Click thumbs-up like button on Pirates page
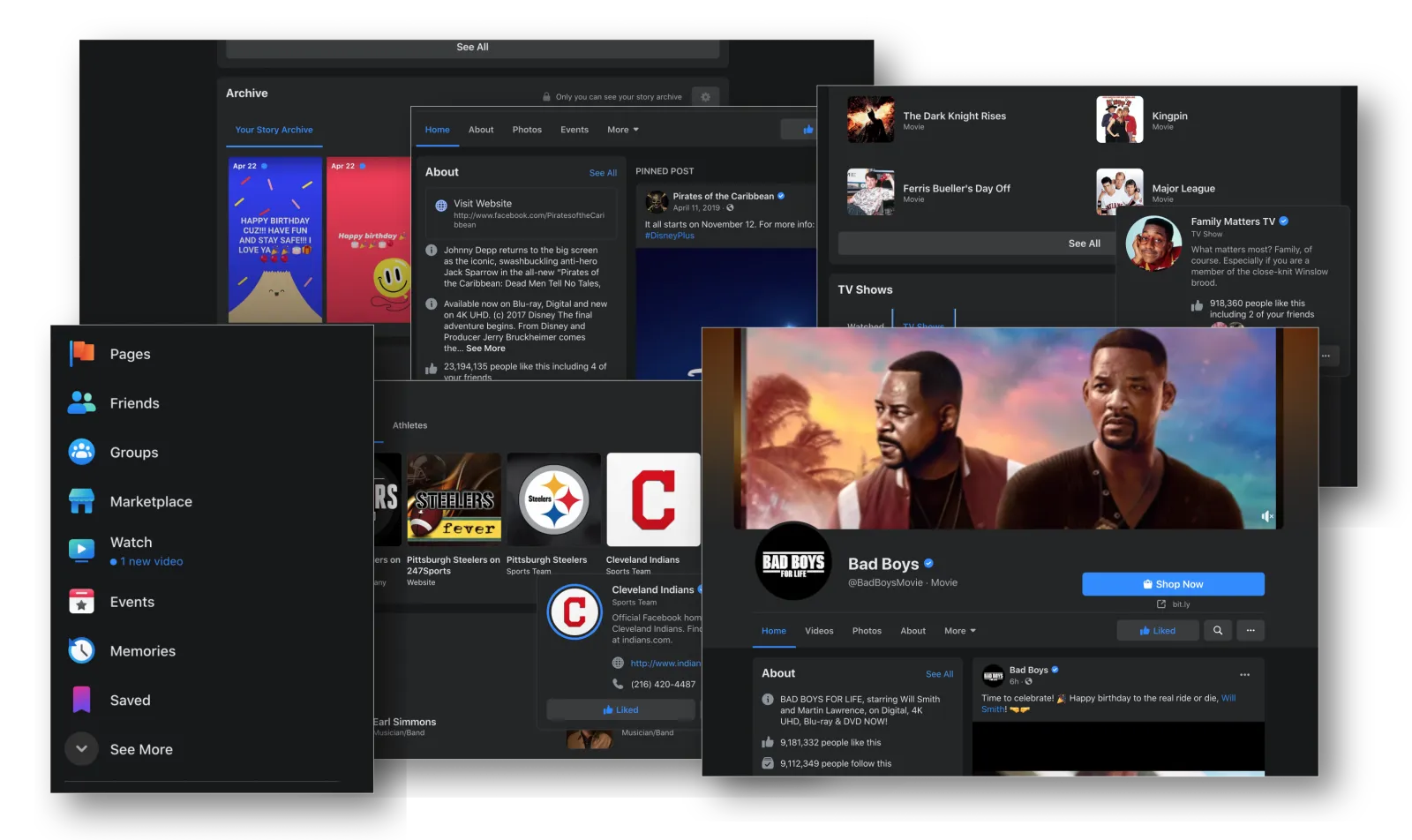Screen dimensions: 1412x840 pos(800,130)
